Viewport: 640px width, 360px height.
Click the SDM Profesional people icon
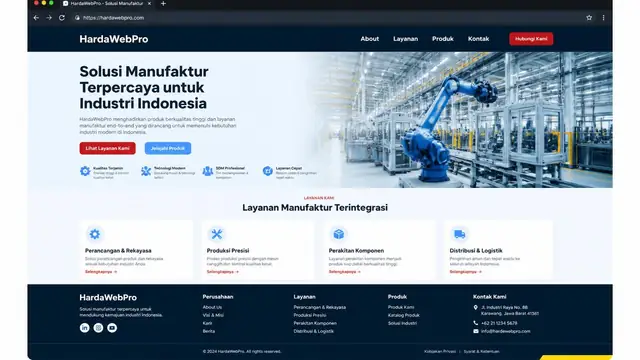208,171
